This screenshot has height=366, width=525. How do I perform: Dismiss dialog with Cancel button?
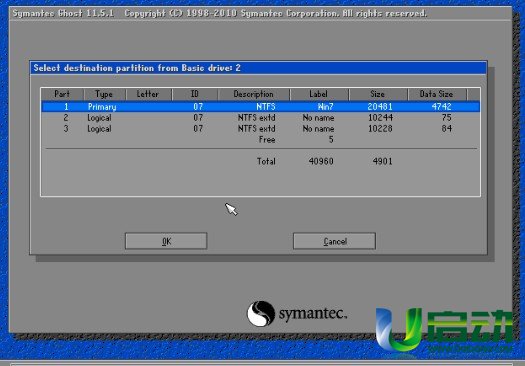334,241
